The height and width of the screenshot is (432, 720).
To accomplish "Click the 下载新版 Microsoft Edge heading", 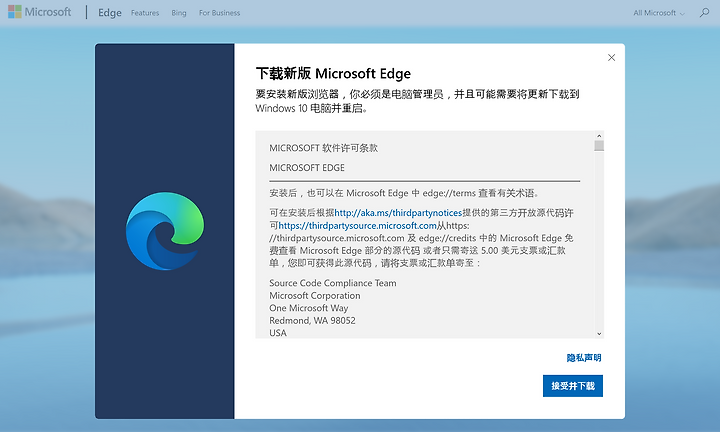I will click(x=333, y=73).
